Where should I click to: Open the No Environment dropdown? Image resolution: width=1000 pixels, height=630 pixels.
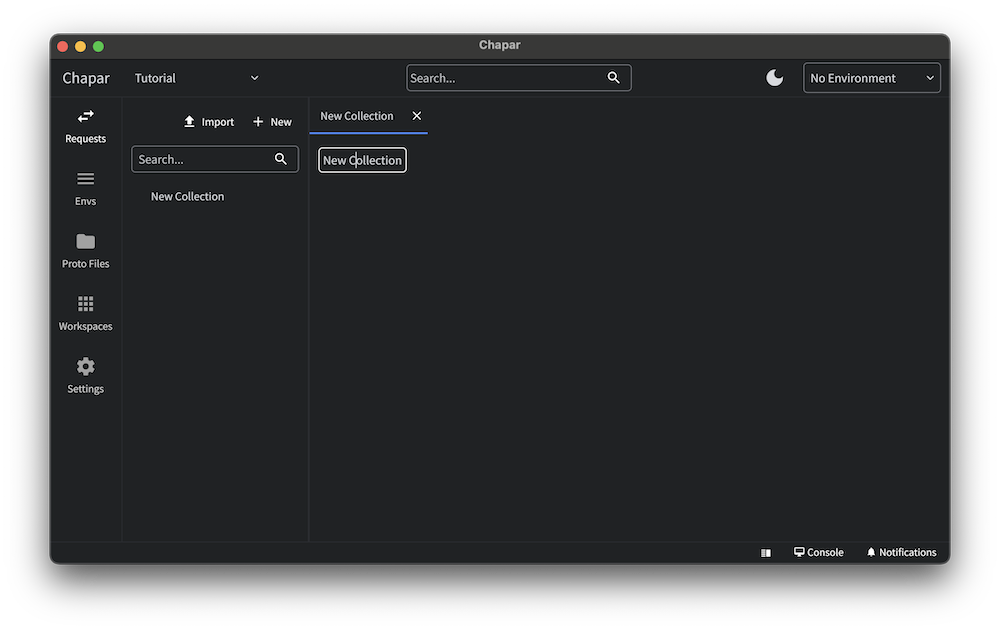872,78
